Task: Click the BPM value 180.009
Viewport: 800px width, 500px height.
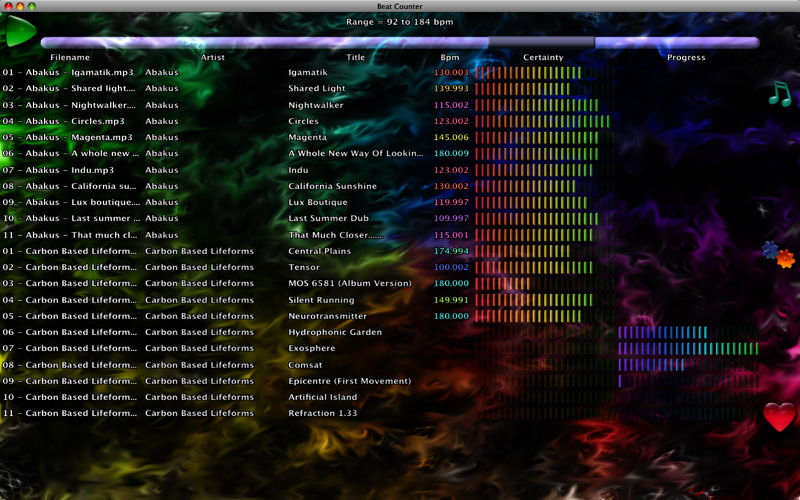Action: 451,153
